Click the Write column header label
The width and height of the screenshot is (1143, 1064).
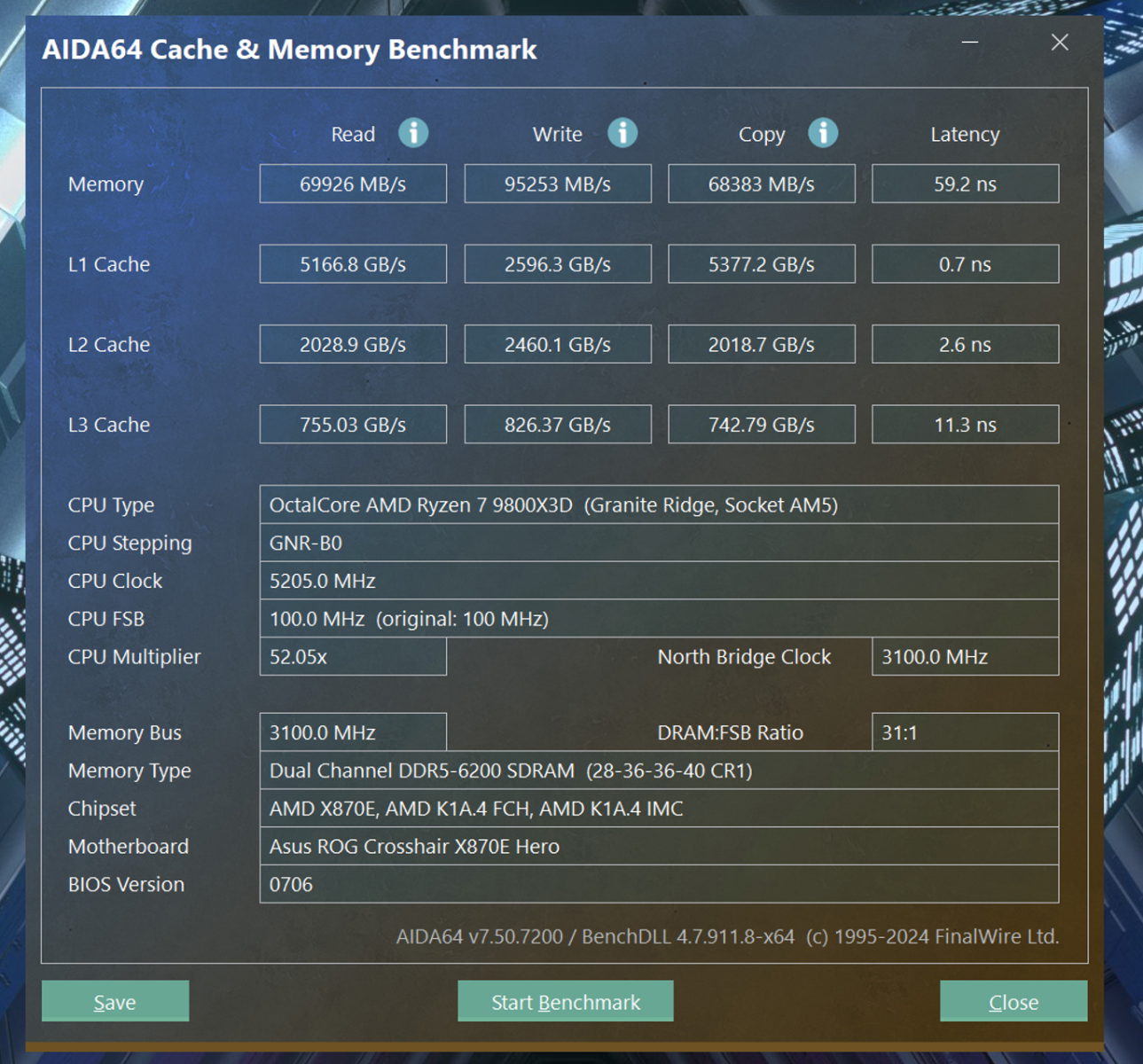(x=558, y=134)
